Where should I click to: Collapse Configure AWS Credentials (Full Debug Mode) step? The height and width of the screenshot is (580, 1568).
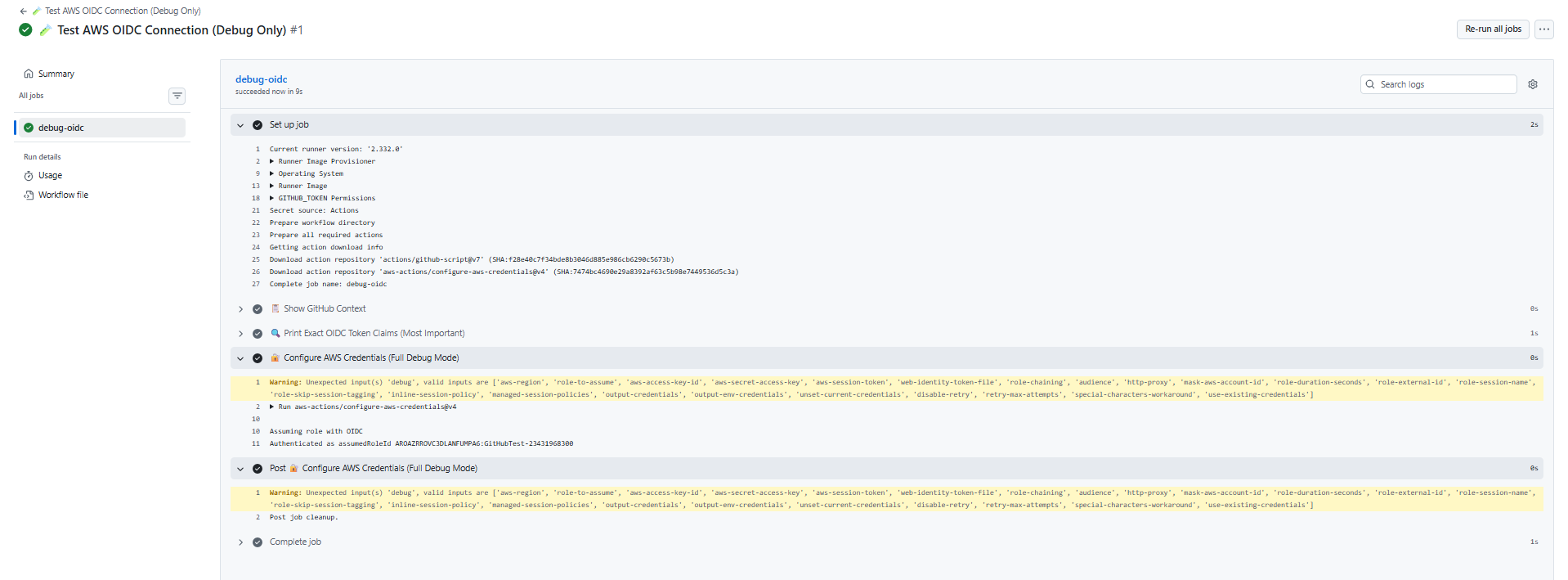(x=240, y=358)
